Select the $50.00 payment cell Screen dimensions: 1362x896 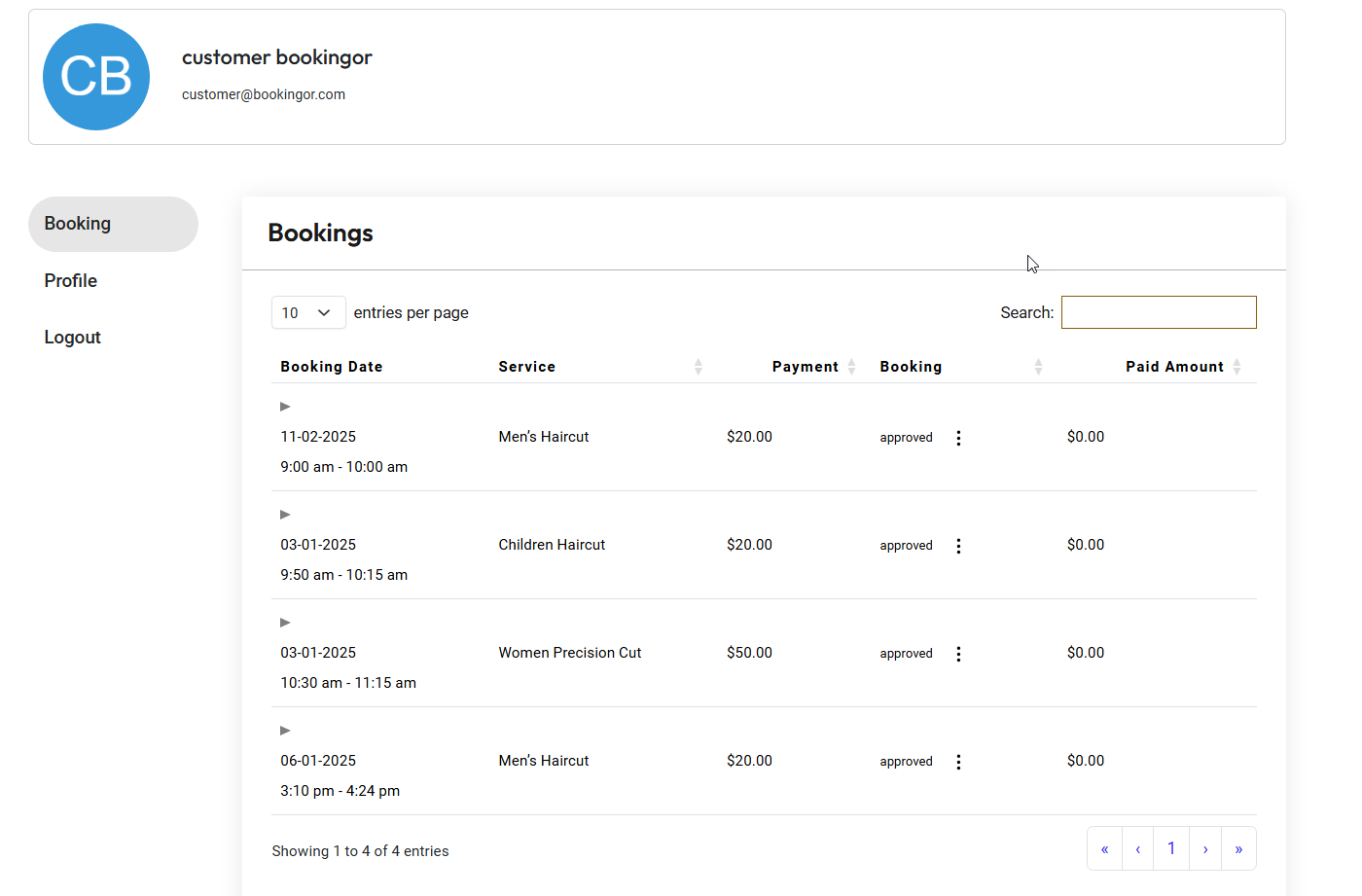coord(749,653)
